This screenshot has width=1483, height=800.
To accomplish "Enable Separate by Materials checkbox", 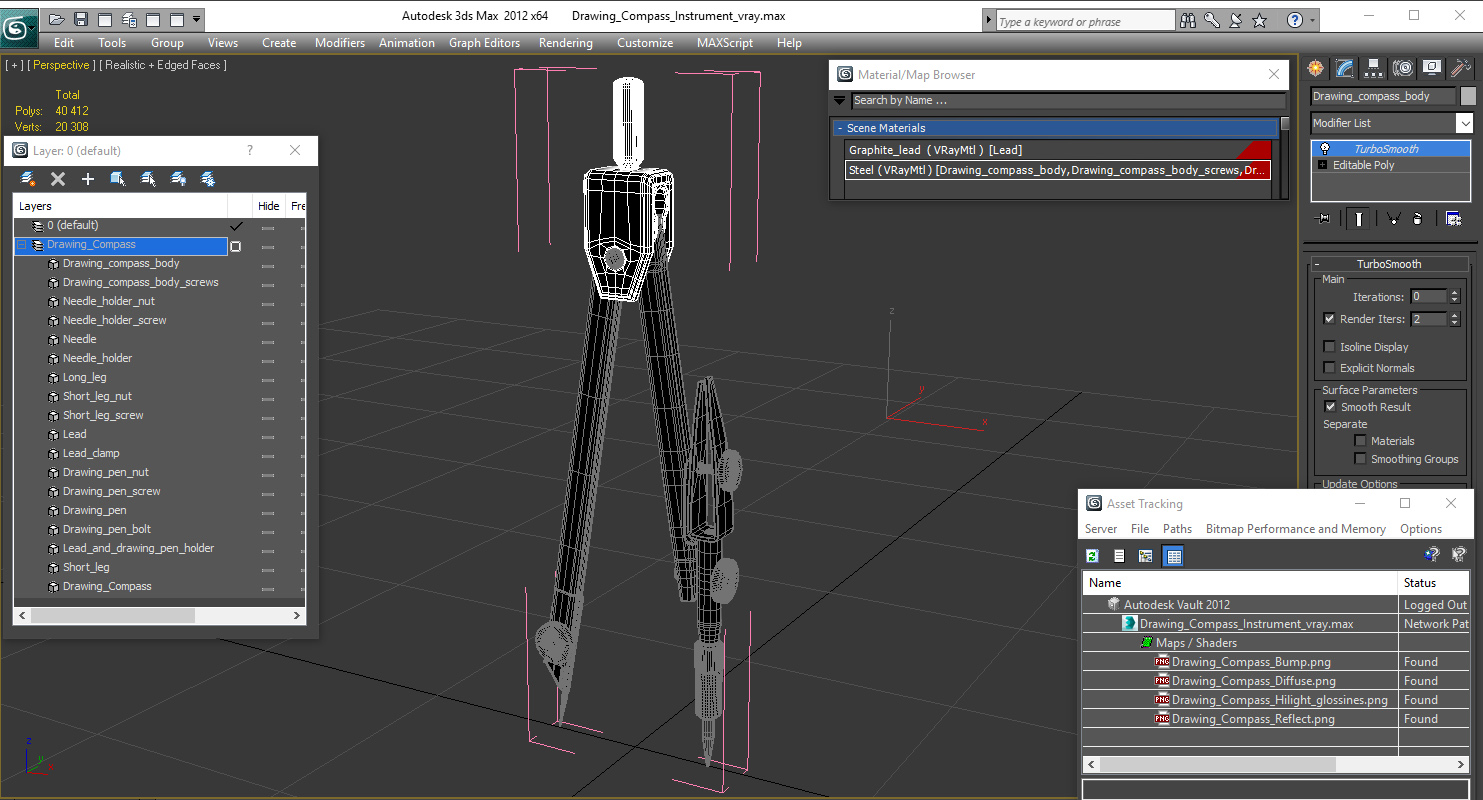I will pos(1360,441).
